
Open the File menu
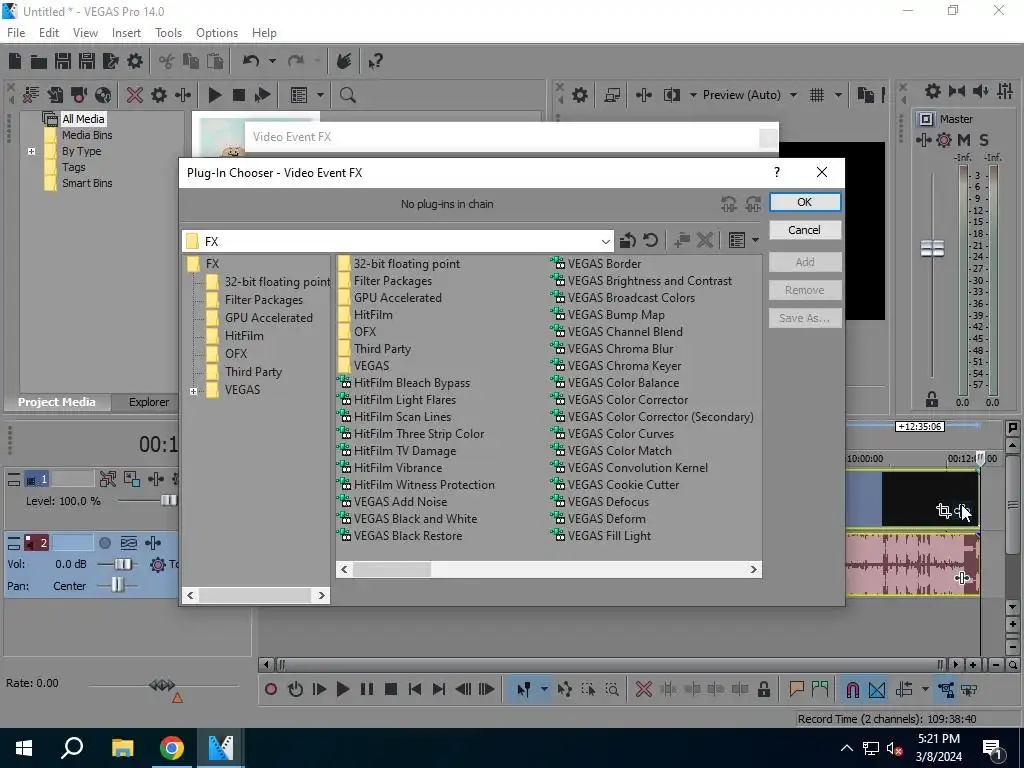[16, 33]
